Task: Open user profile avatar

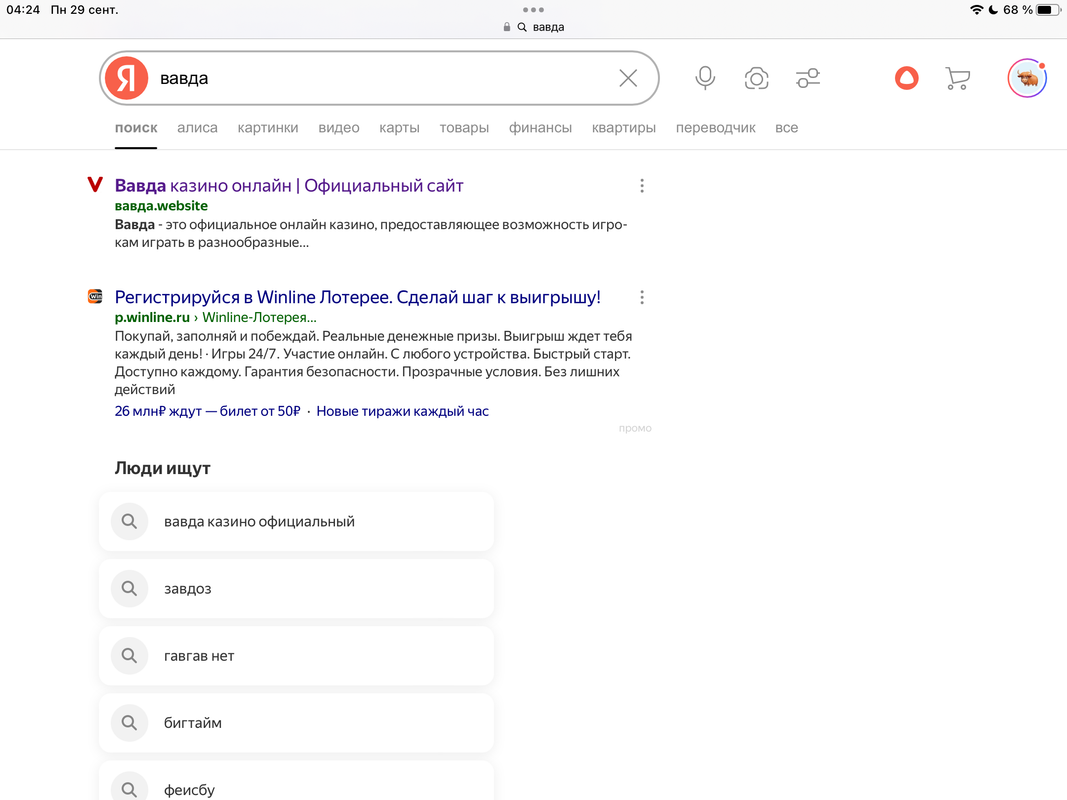Action: [1027, 78]
